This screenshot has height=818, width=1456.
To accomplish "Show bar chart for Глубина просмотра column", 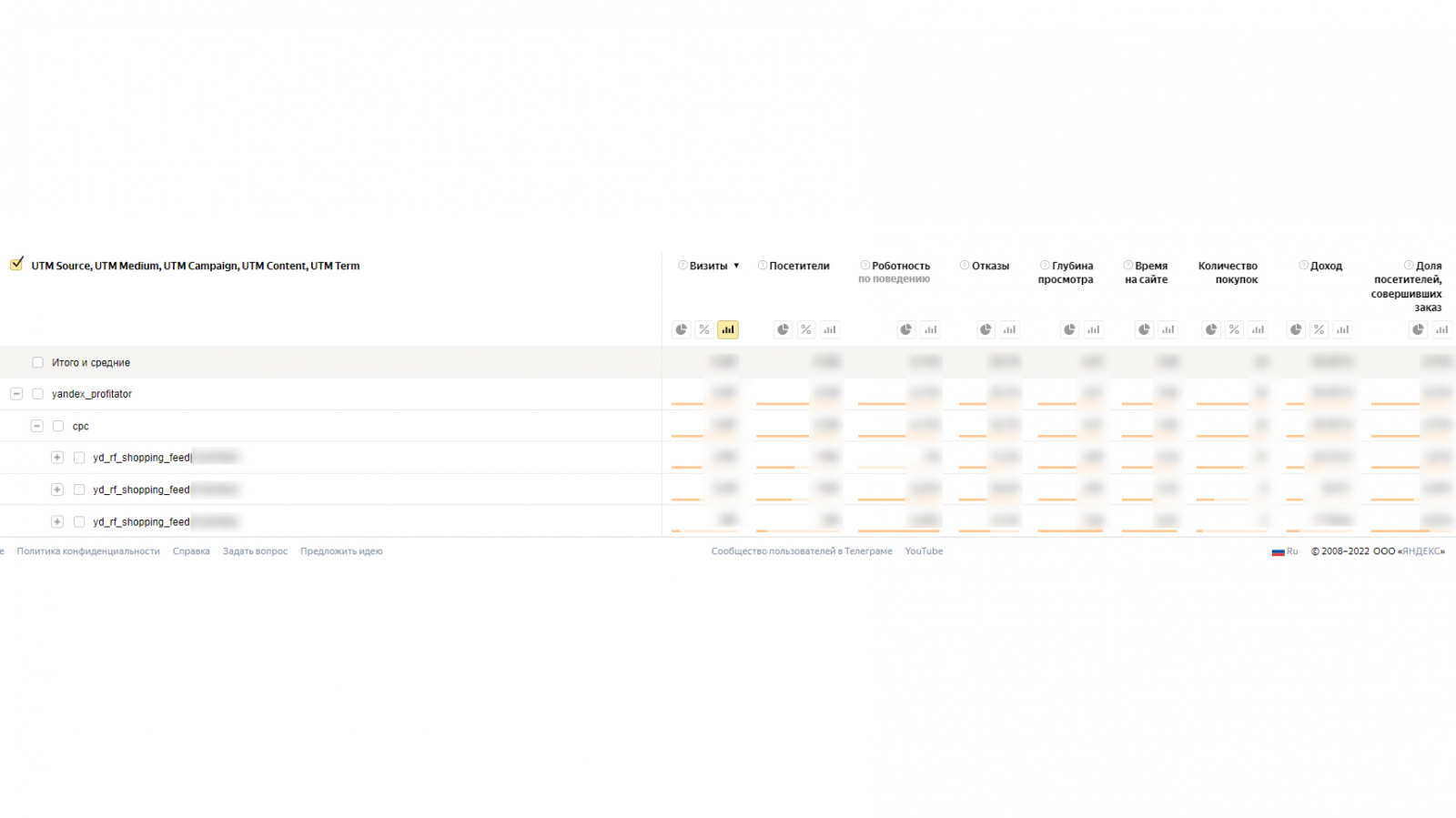I will click(x=1094, y=329).
